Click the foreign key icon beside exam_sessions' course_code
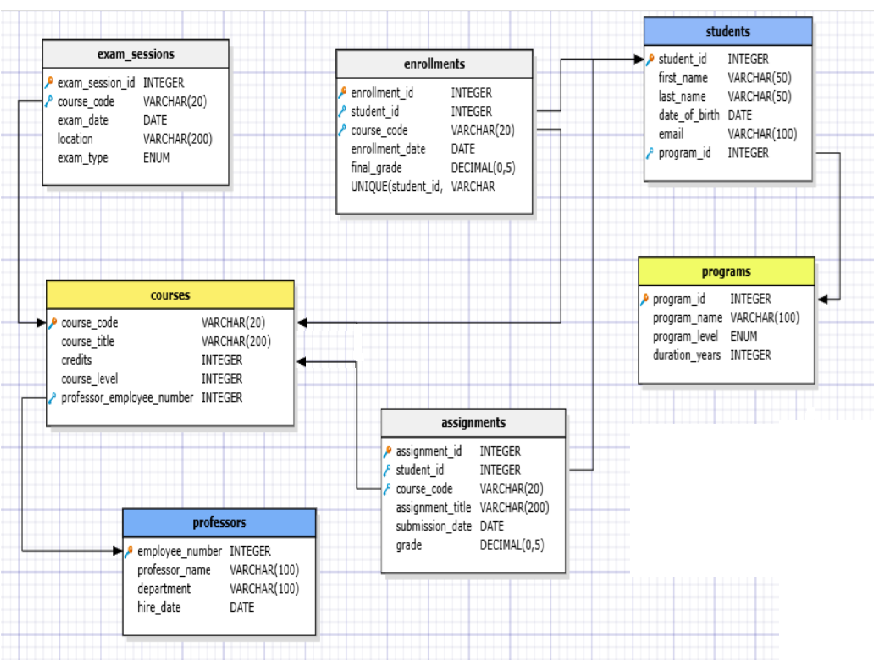 pyautogui.click(x=49, y=101)
